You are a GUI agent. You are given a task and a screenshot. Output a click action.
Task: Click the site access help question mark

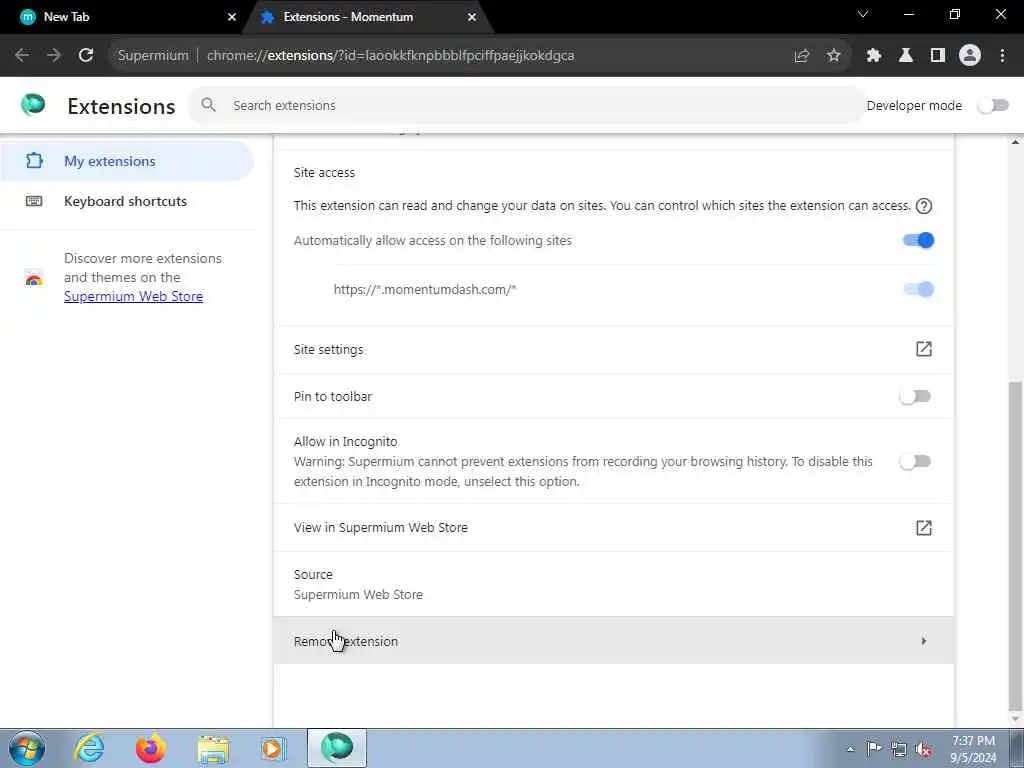click(x=923, y=206)
